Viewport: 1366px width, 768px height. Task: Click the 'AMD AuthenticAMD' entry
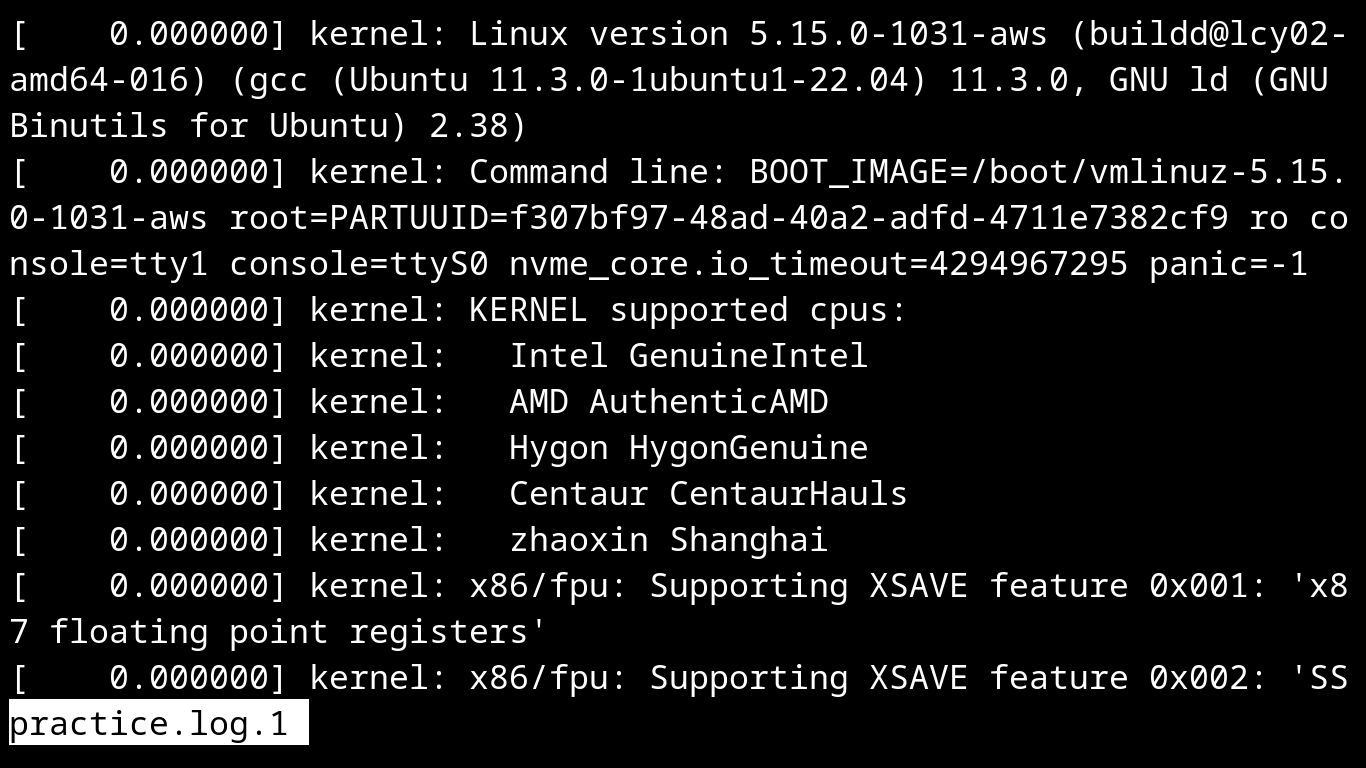tap(669, 402)
